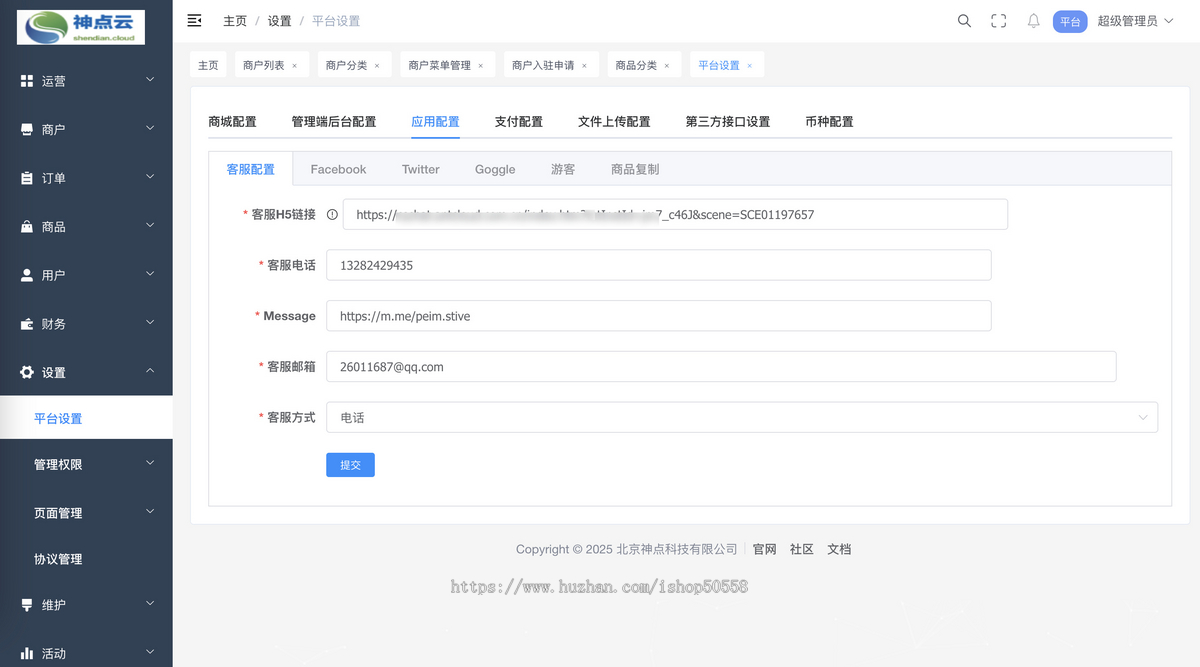The height and width of the screenshot is (667, 1200).
Task: Click the 商品 bag icon in sidebar
Action: click(x=27, y=227)
